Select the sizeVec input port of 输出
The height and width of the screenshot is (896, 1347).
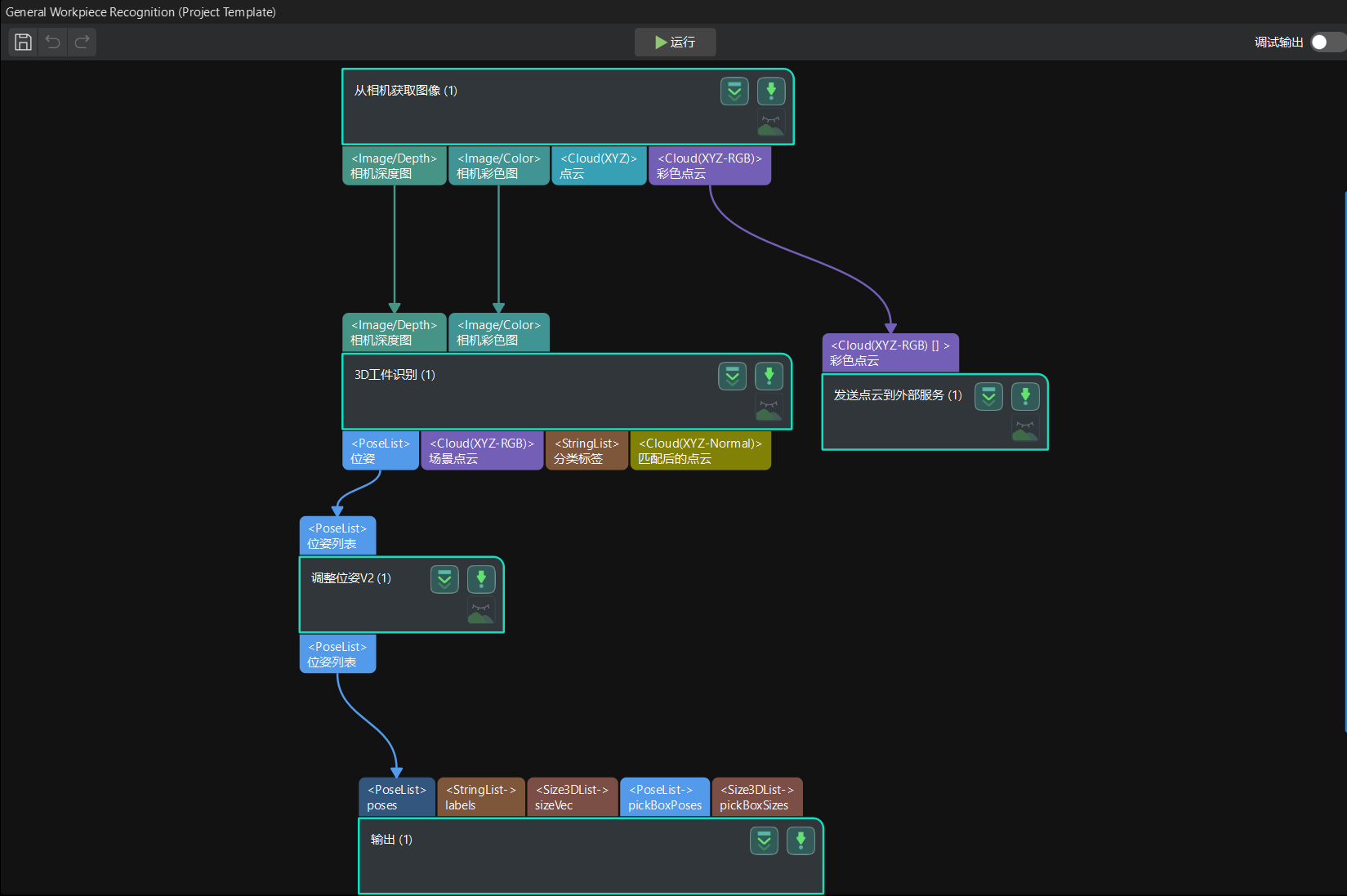573,797
